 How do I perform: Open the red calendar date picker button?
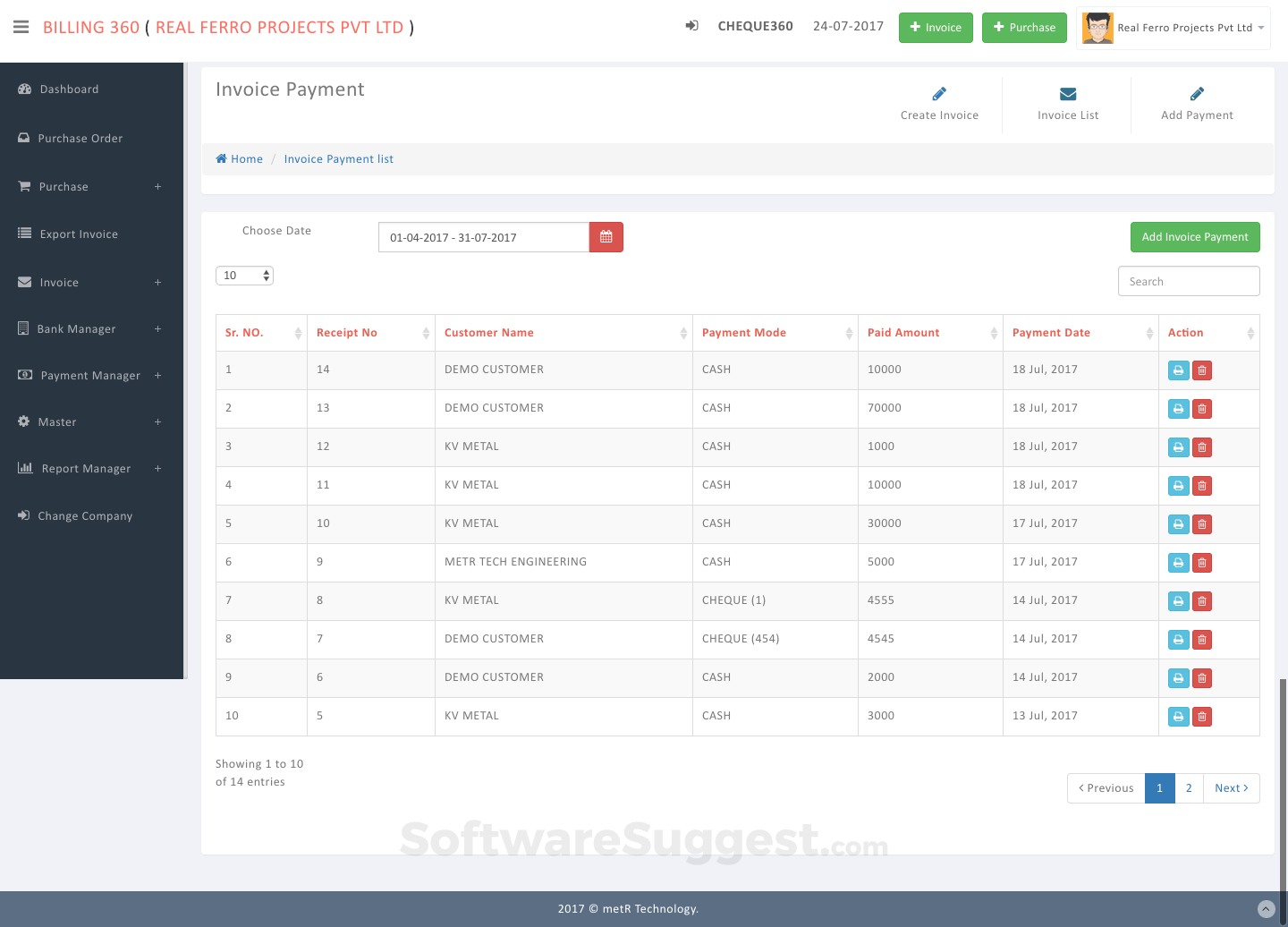tap(606, 237)
